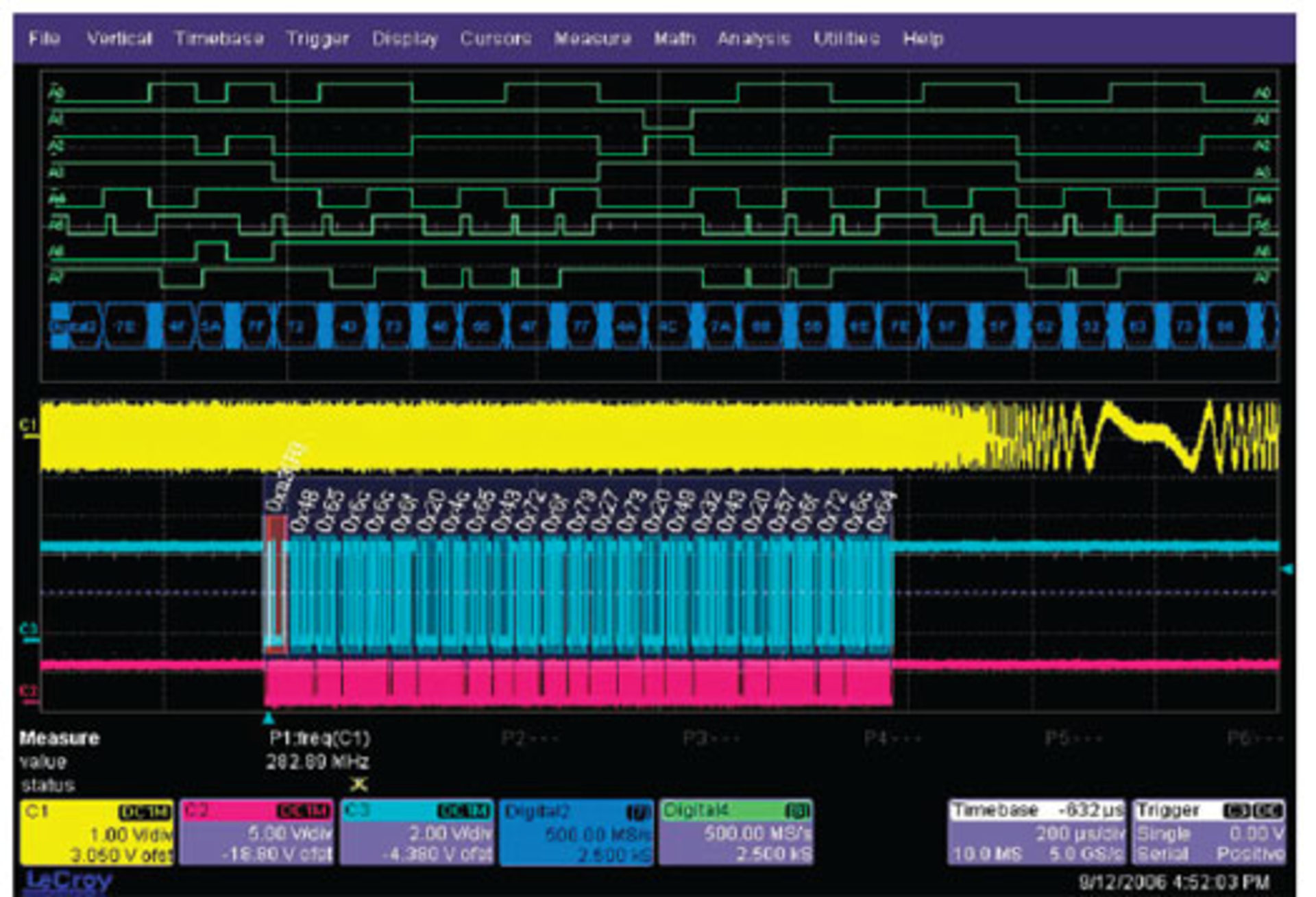
Task: Open the Analysis menu
Action: pos(753,38)
